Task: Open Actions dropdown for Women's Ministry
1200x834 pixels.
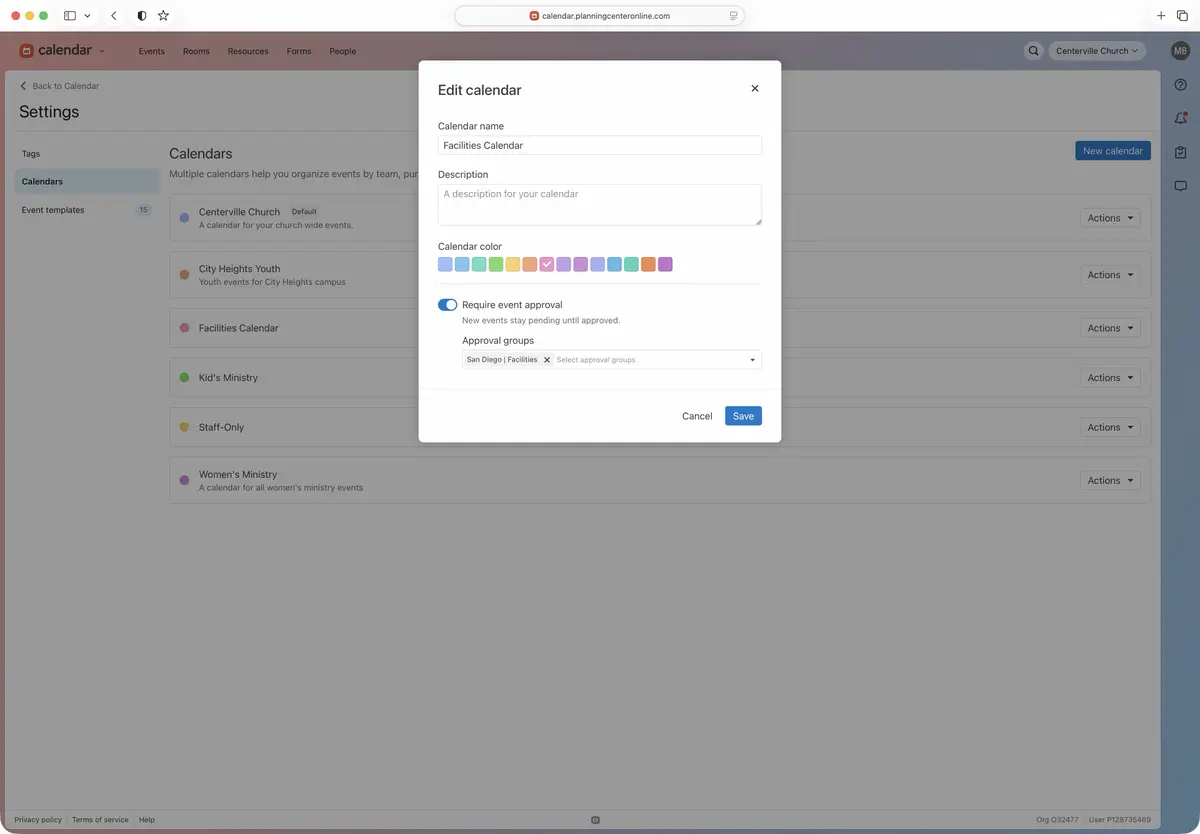Action: click(1110, 481)
